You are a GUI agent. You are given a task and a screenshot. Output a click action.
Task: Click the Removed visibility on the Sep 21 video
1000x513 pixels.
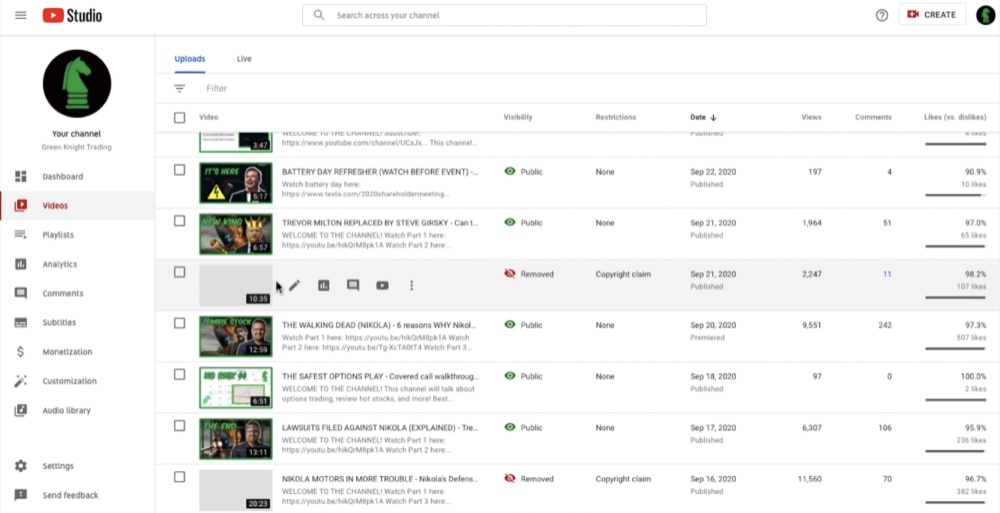pyautogui.click(x=529, y=274)
